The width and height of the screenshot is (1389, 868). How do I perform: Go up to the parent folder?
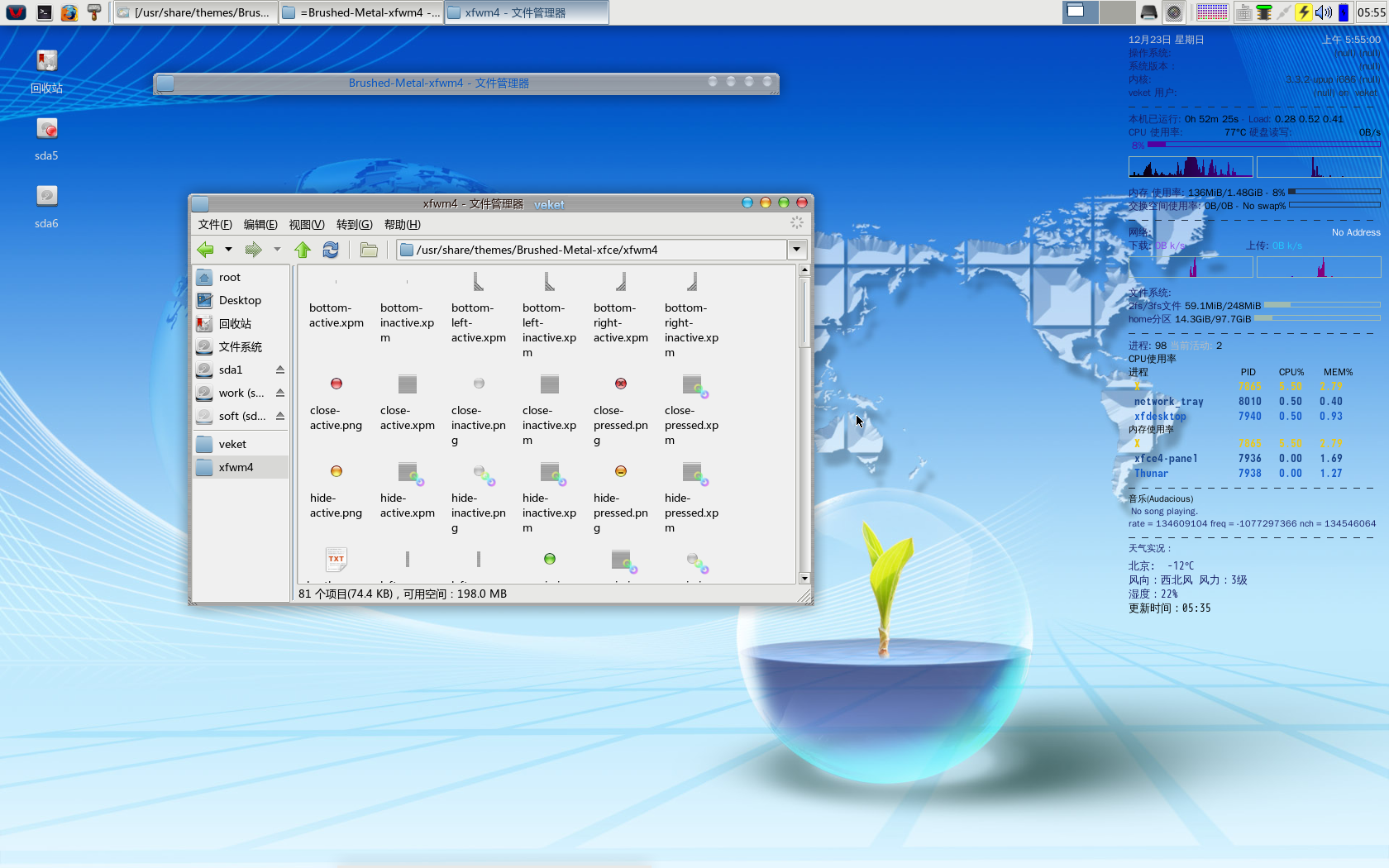point(303,250)
